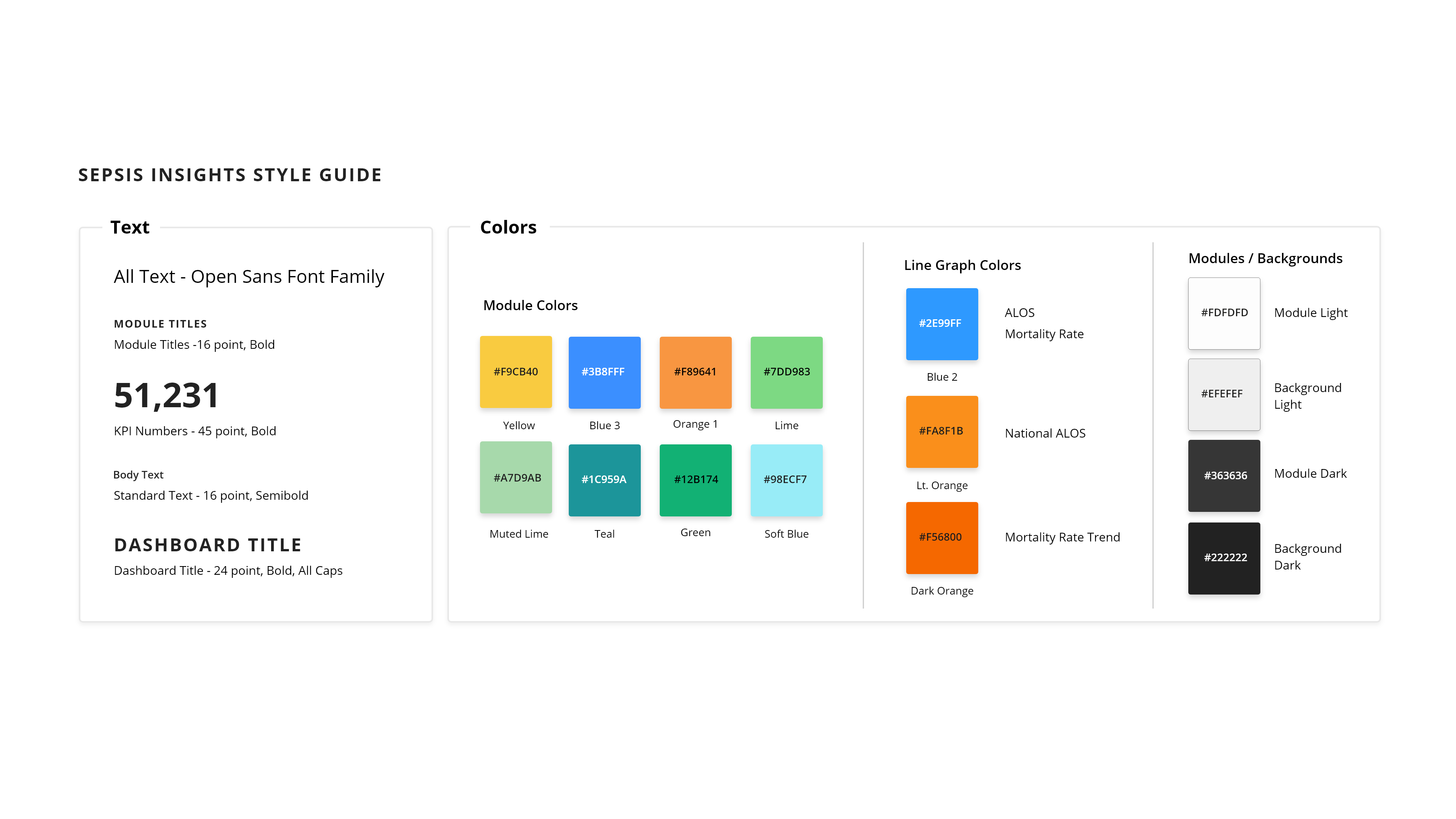This screenshot has height=819, width=1456.
Task: Click the Yellow #F9CB40 color swatch
Action: [516, 372]
